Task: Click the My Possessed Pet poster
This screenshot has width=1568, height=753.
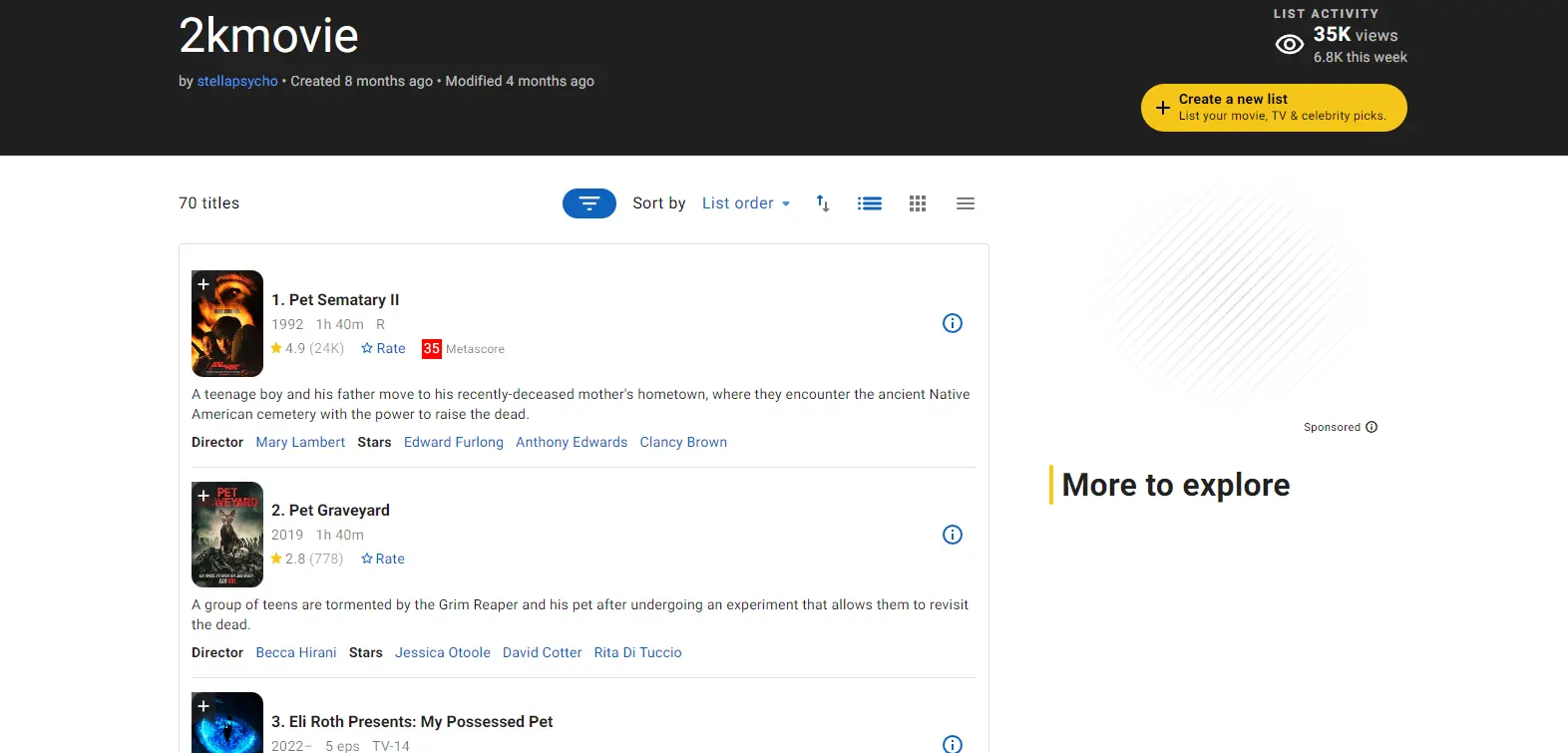Action: (x=227, y=723)
